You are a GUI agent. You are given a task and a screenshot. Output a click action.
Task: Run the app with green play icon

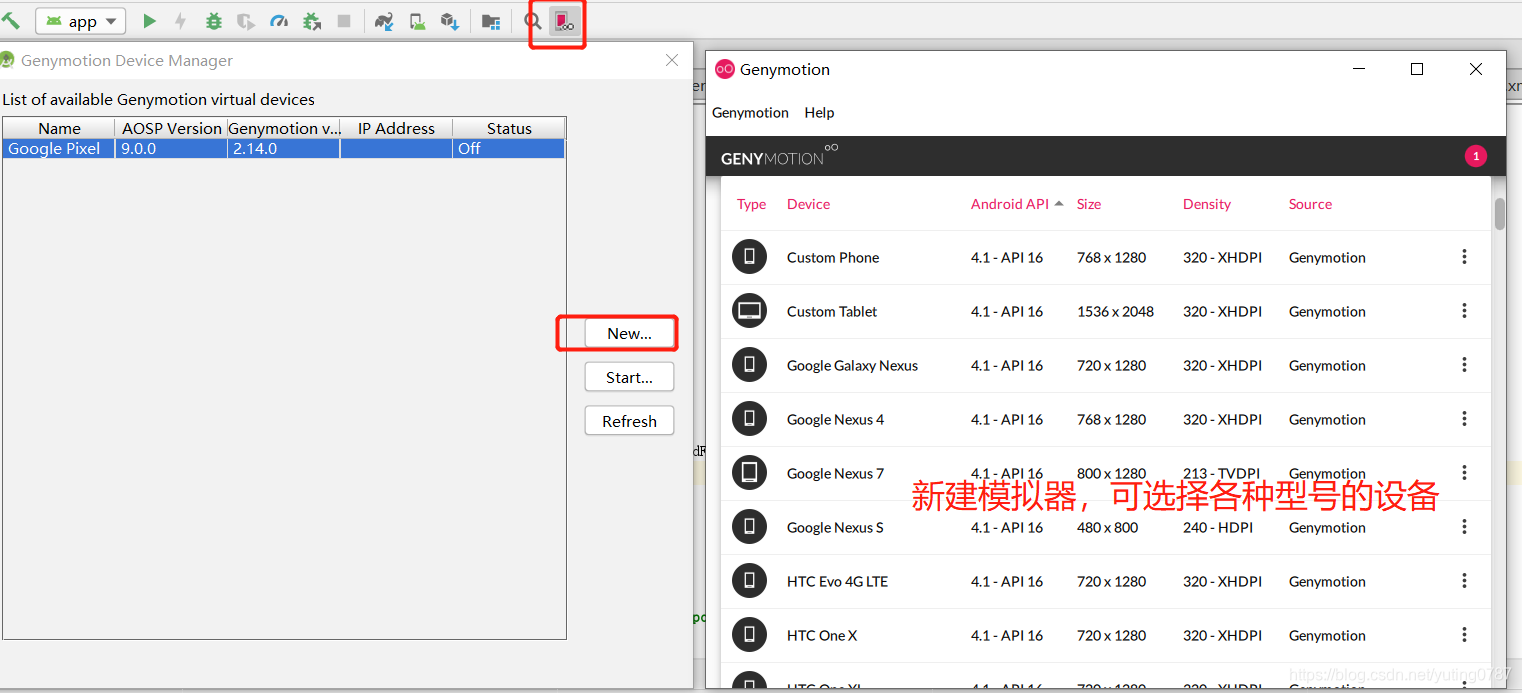(x=149, y=21)
